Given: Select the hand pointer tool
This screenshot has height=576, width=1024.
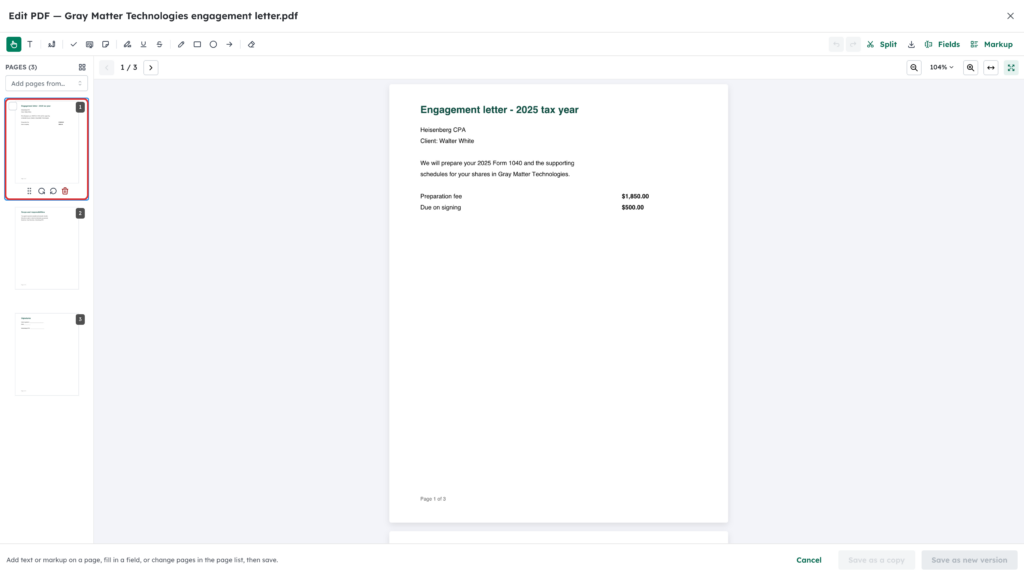Looking at the screenshot, I should (x=14, y=44).
